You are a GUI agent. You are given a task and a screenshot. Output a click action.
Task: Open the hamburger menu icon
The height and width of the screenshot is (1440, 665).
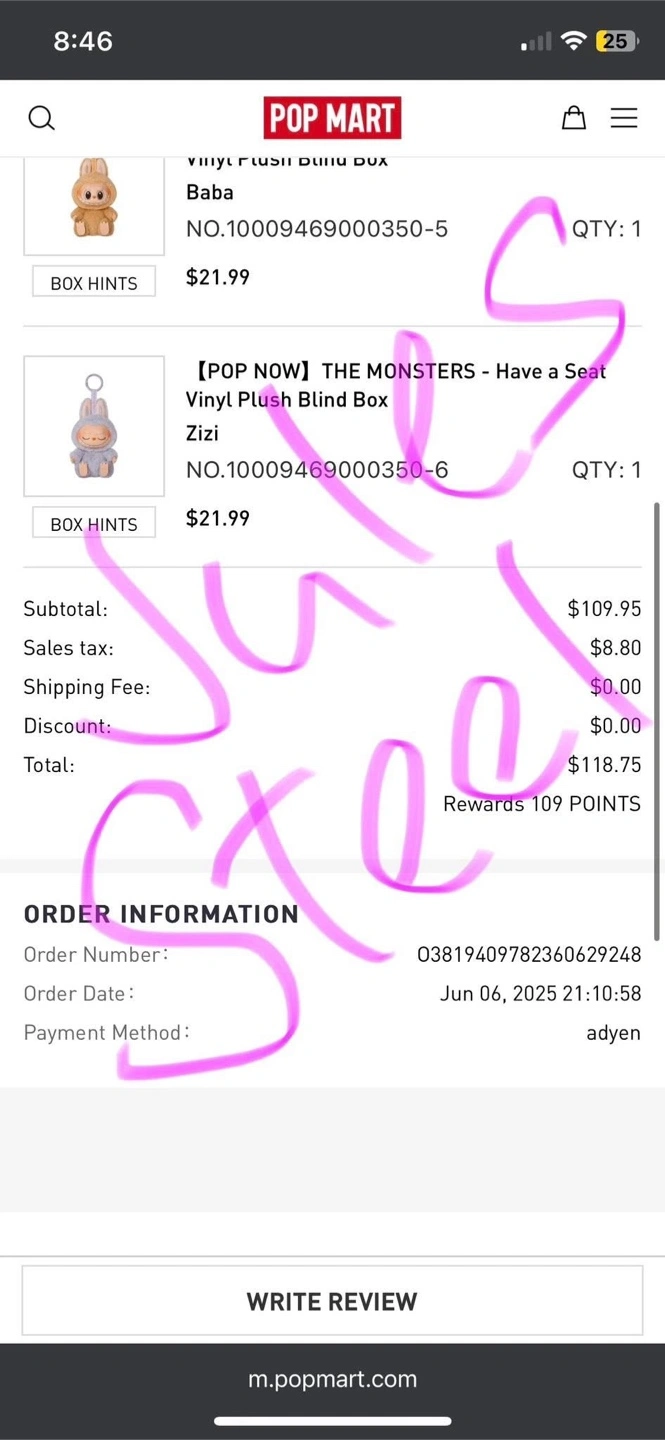click(624, 118)
